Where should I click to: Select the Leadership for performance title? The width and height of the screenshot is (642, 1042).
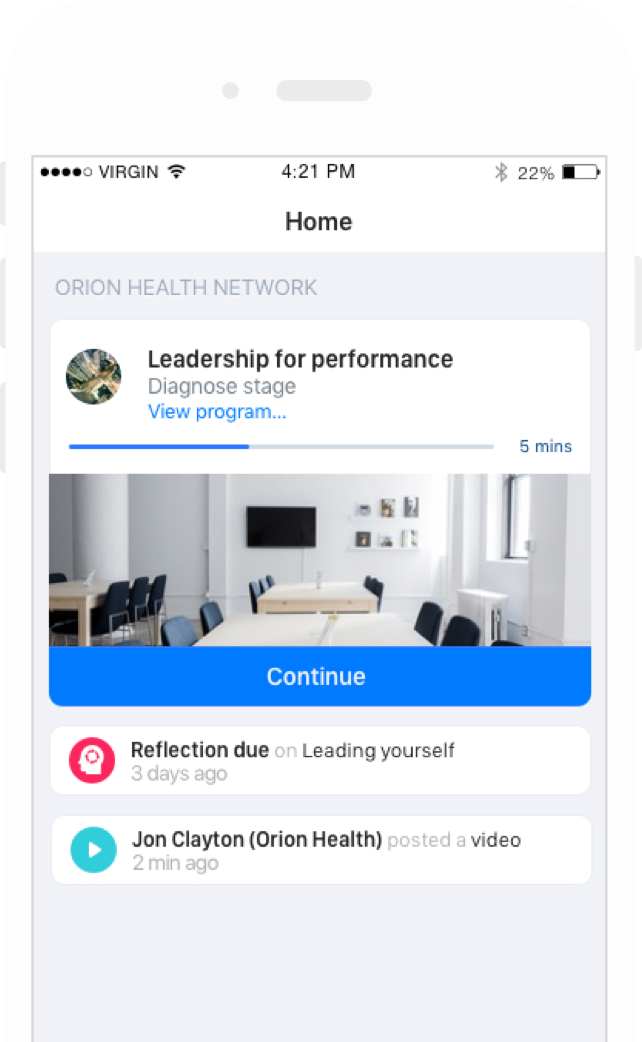300,359
